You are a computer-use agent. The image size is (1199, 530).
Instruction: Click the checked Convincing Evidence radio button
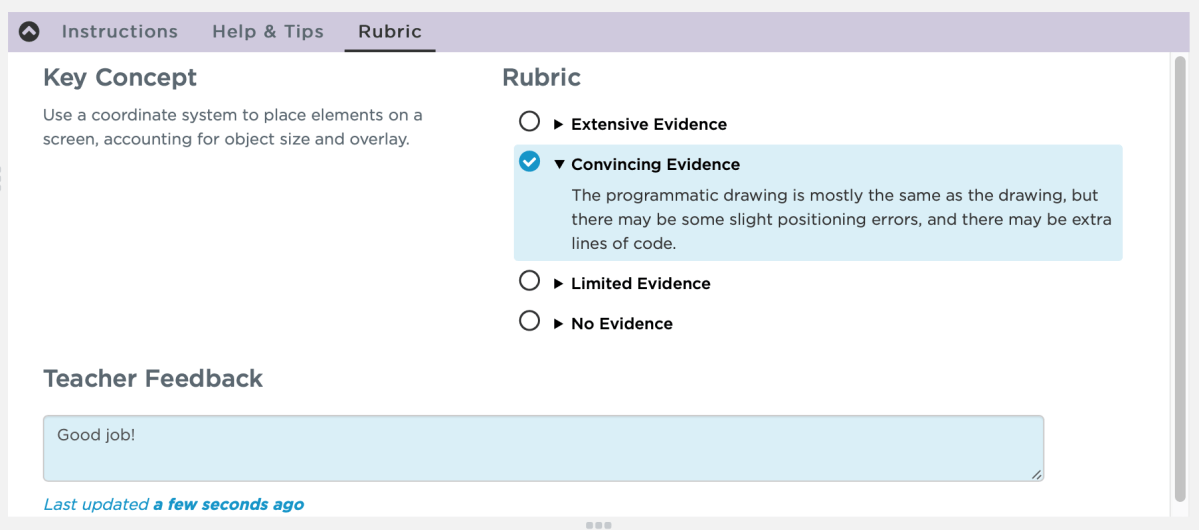click(x=529, y=162)
